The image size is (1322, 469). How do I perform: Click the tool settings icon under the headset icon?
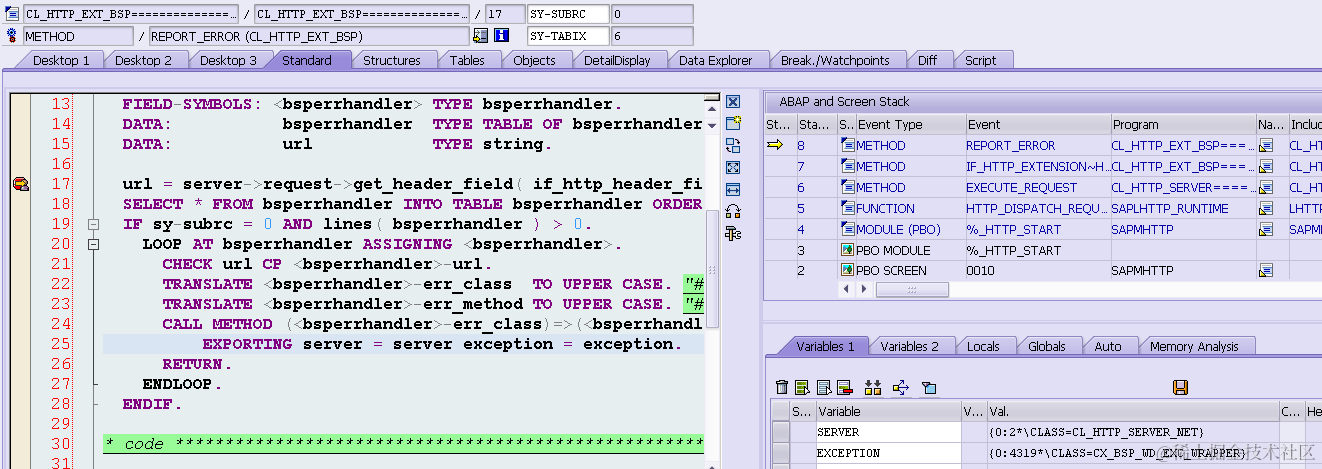click(732, 234)
